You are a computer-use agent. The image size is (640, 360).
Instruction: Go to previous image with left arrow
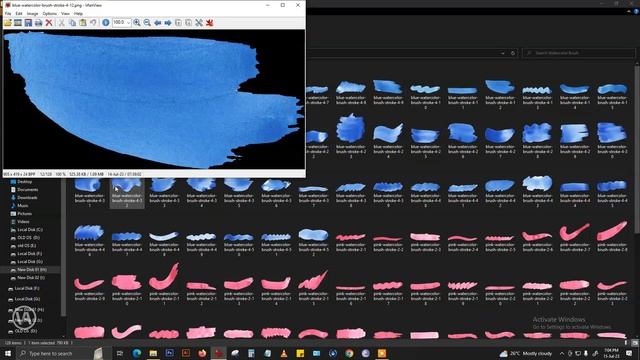pos(158,23)
